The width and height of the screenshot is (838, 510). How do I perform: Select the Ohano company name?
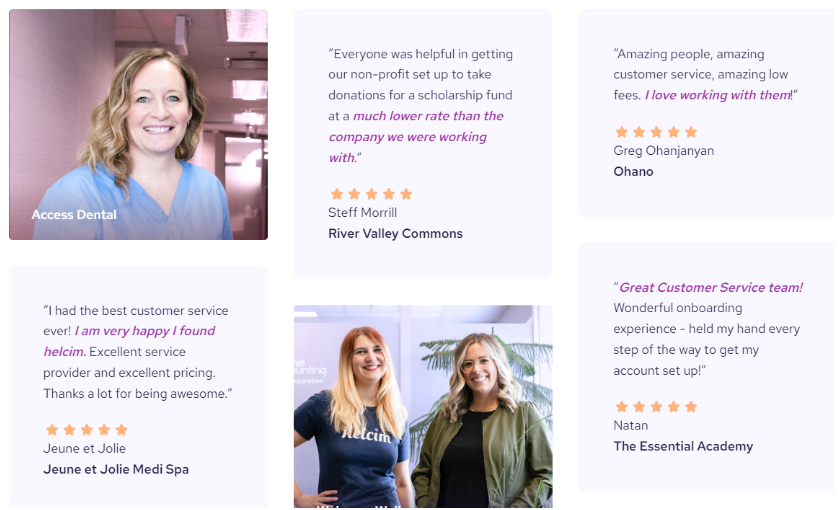[x=633, y=172]
